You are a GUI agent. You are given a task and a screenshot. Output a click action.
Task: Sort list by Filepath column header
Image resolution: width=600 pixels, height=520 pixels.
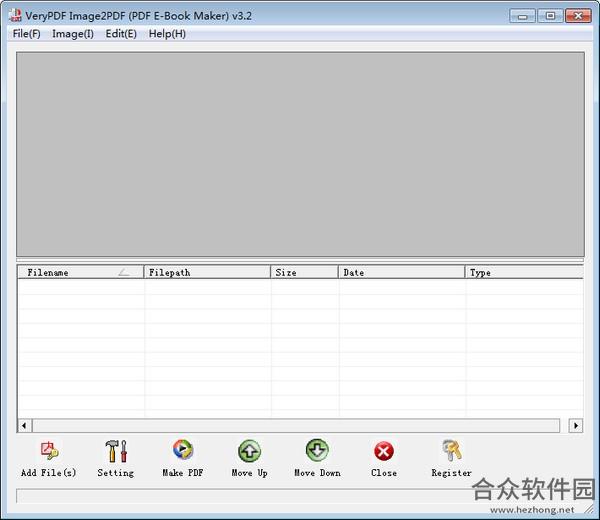tap(207, 272)
